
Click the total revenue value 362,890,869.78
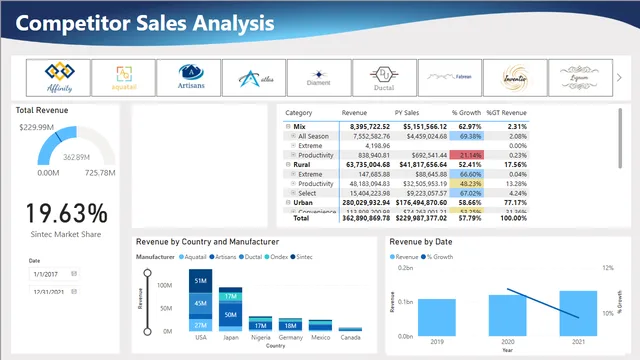[366, 218]
